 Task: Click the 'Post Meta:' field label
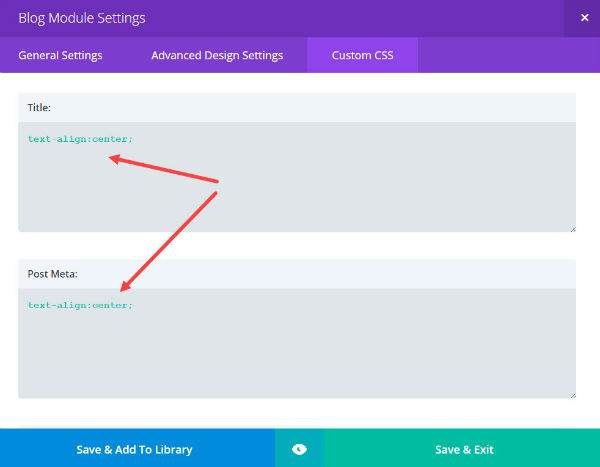(x=52, y=274)
